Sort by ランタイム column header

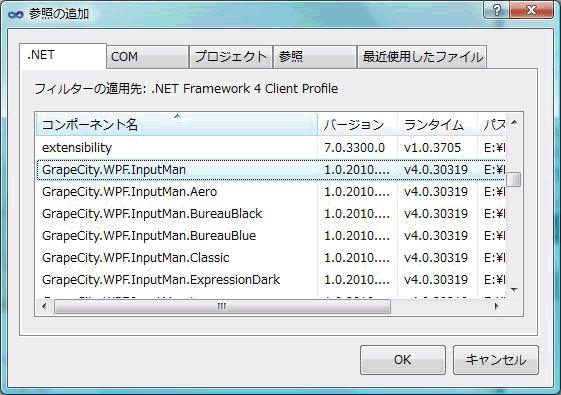pos(437,125)
